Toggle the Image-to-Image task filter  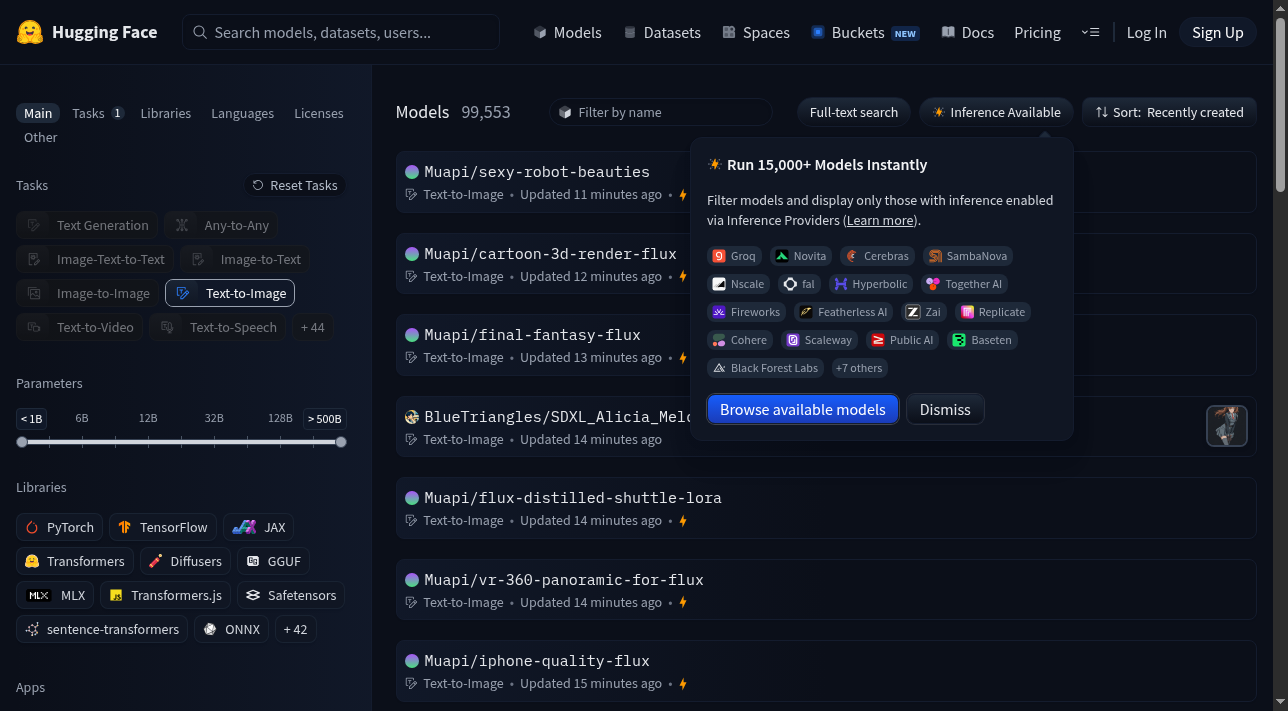click(88, 293)
